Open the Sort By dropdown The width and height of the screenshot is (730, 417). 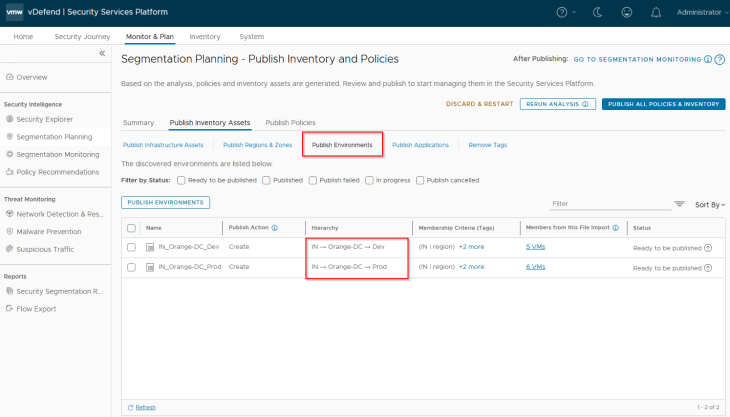click(x=709, y=204)
